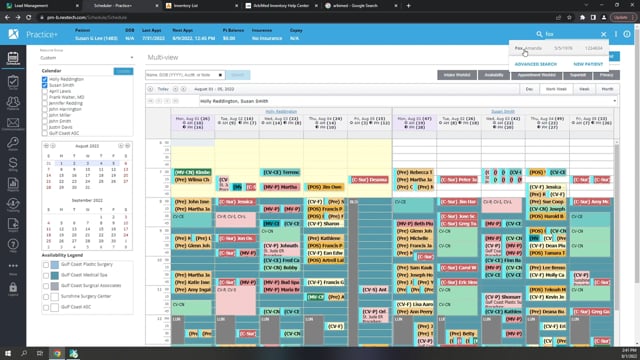
Task: Check Gulf Coast Medical Spa legend checkbox
Action: (46, 276)
